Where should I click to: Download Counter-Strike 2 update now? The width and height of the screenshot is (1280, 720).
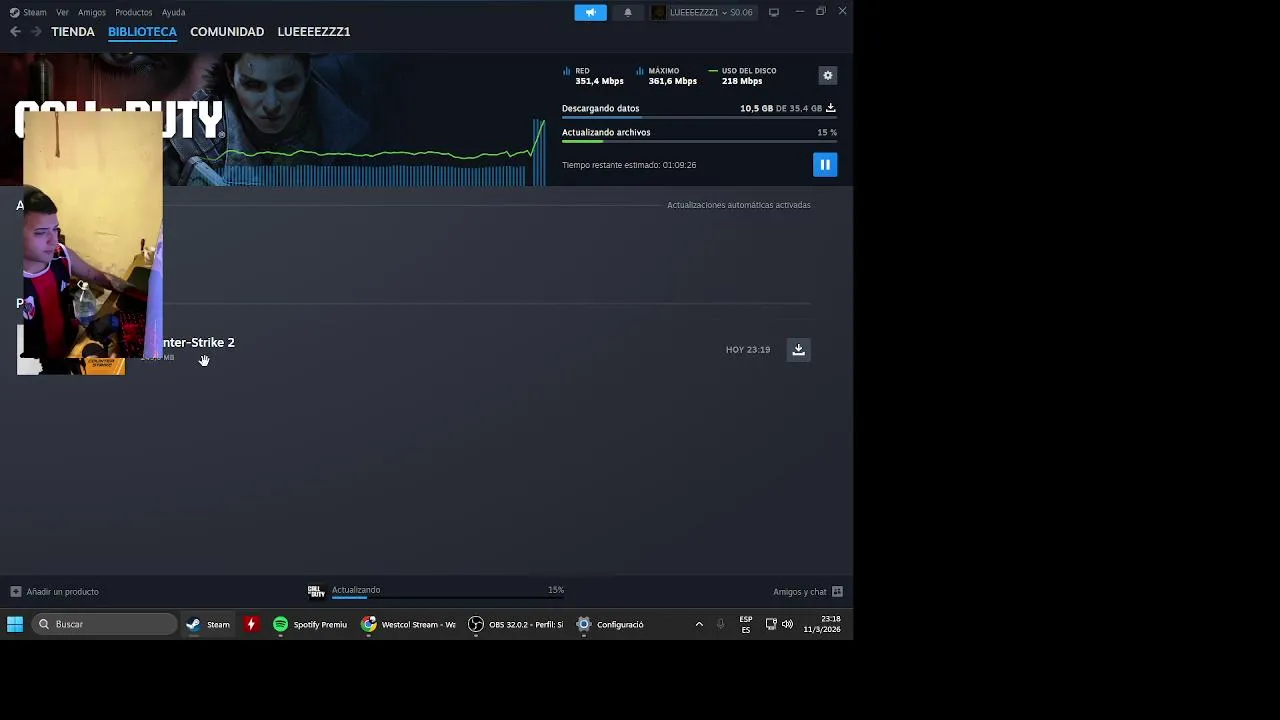pyautogui.click(x=798, y=349)
